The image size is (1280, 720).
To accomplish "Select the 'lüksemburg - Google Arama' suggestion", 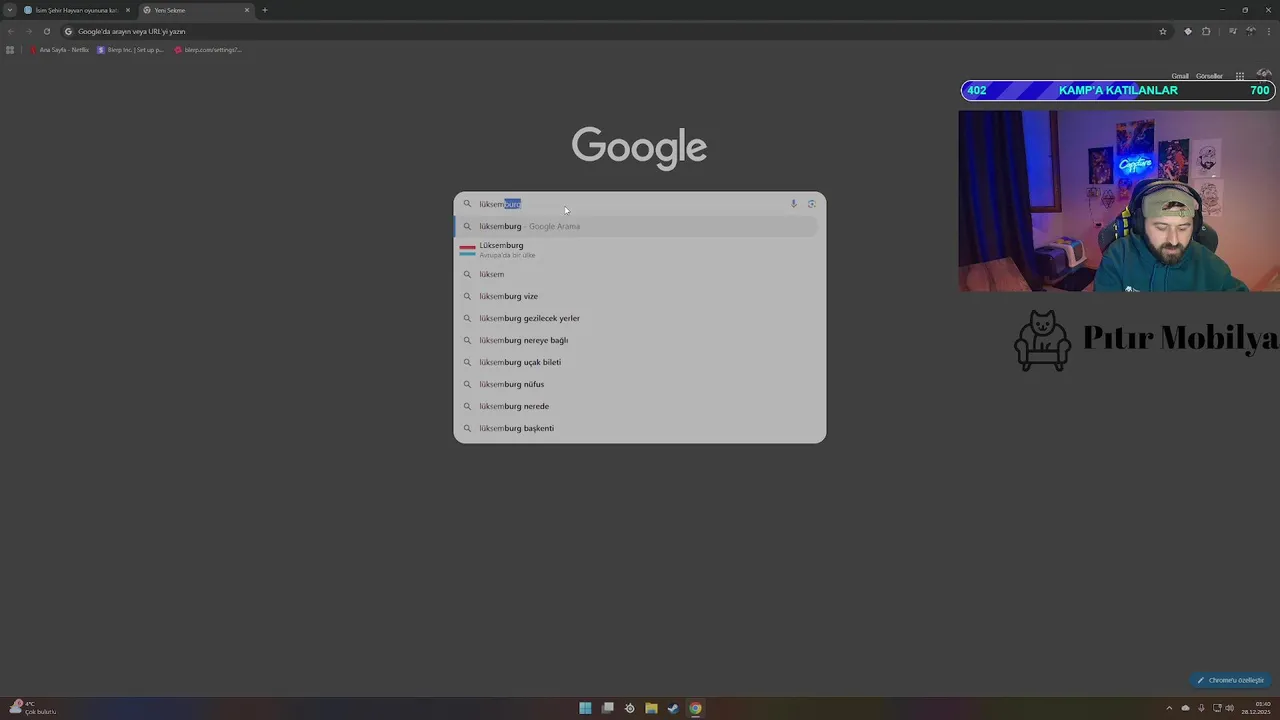I will tap(637, 226).
